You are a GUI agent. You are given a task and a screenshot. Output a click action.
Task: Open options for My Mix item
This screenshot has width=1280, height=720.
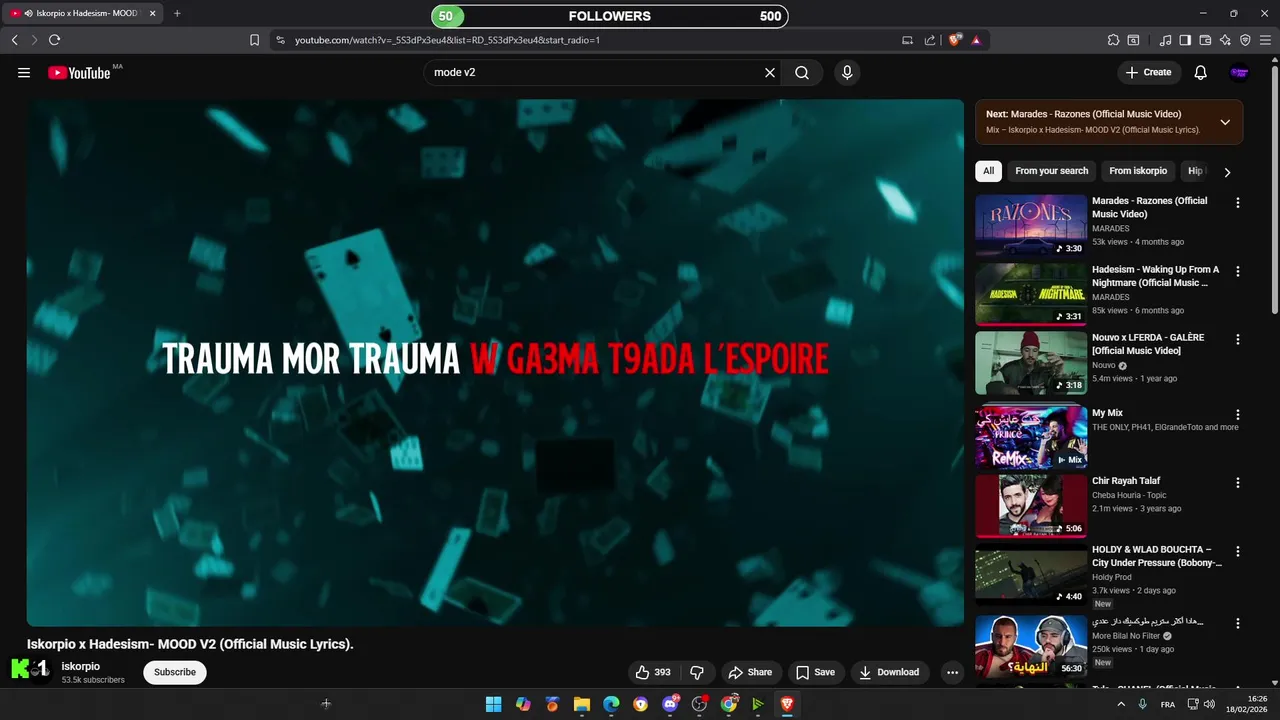[x=1238, y=415]
